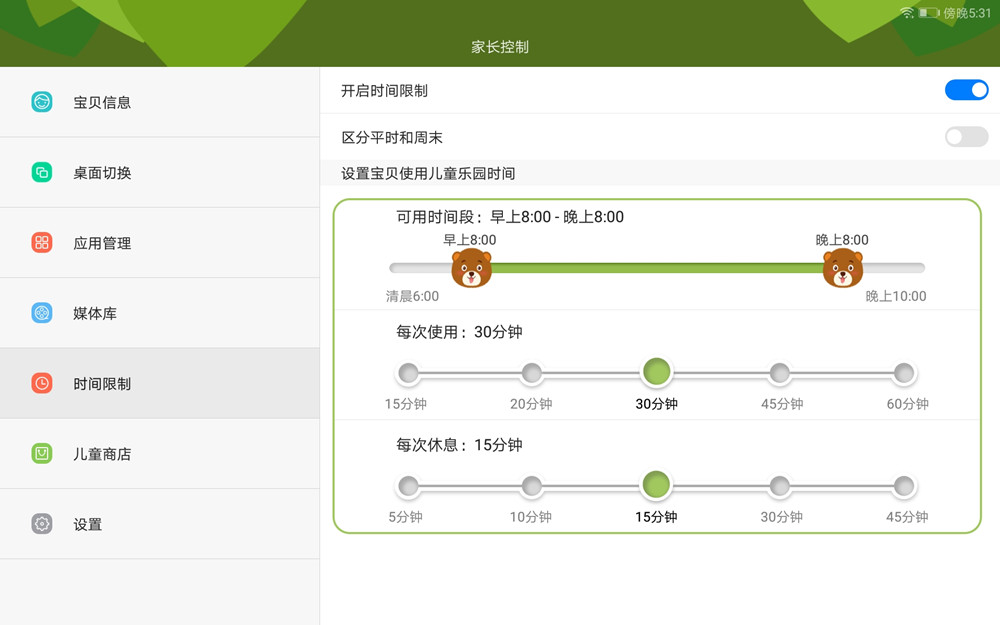
Task: Click the 设置 gear icon
Action: 42,524
